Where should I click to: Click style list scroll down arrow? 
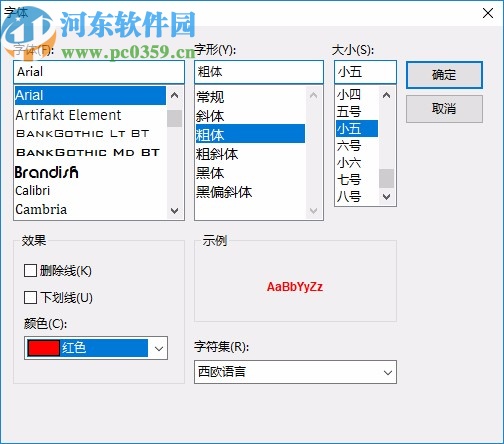coord(313,211)
